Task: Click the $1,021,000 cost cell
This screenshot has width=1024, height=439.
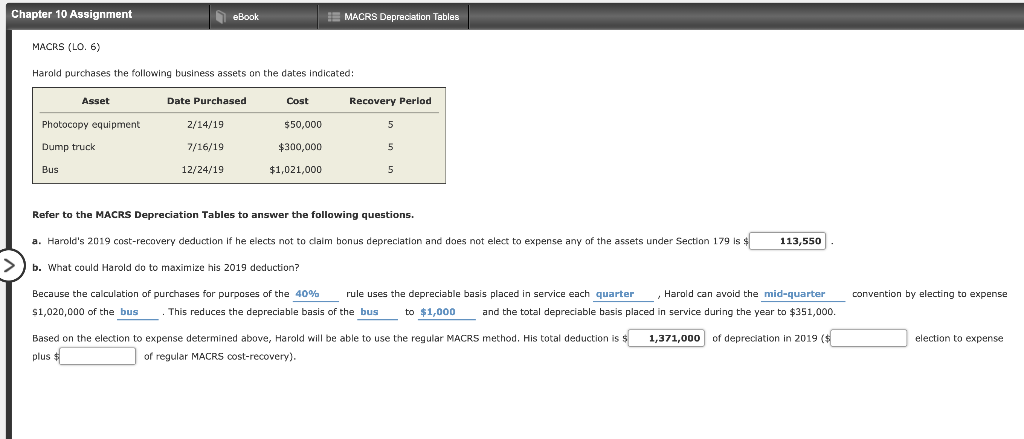Action: click(295, 170)
